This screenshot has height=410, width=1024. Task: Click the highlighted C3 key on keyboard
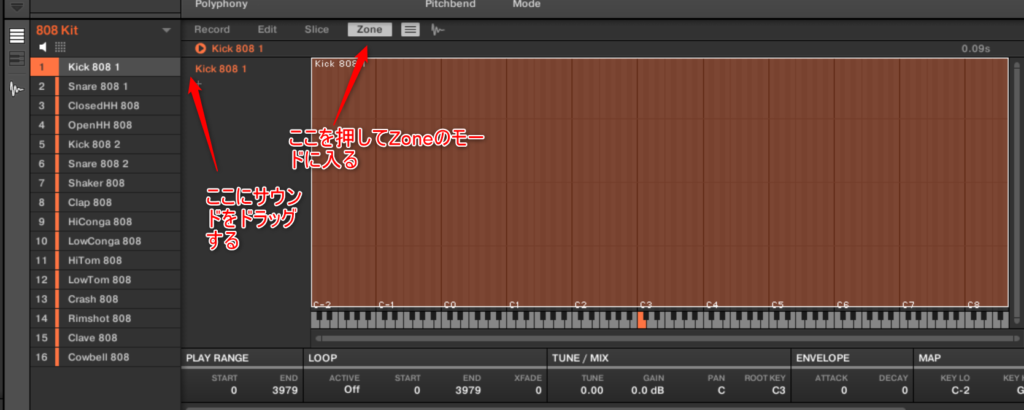tap(641, 320)
